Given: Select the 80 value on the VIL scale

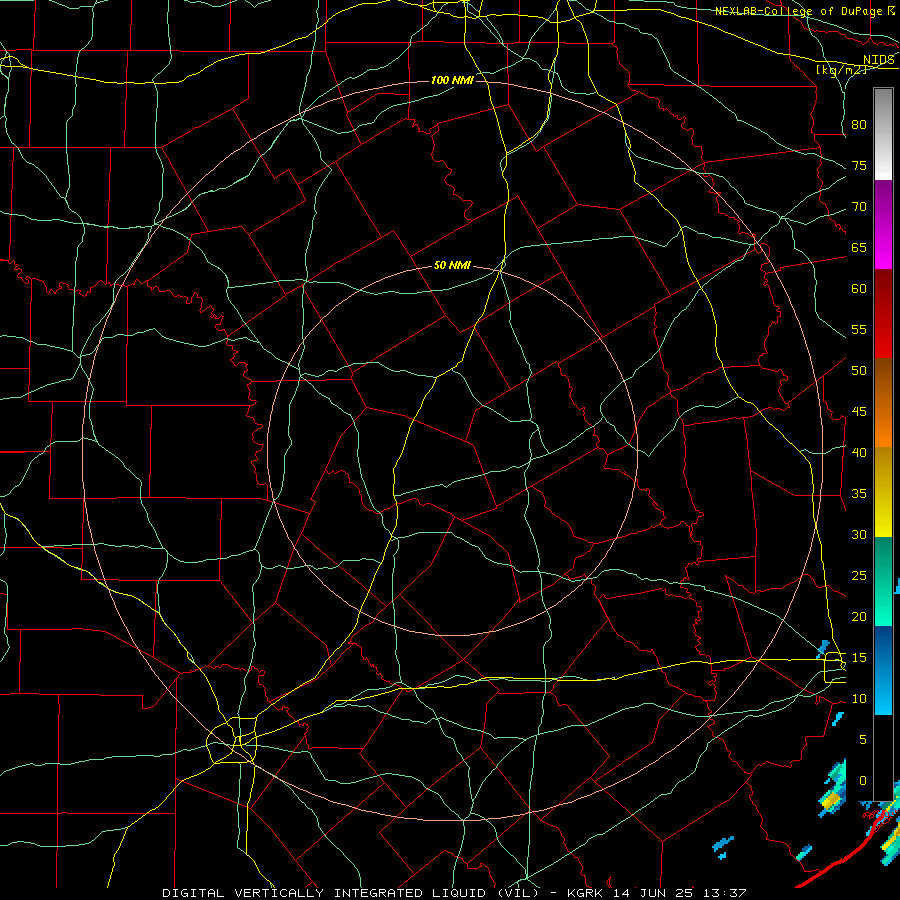Looking at the screenshot, I should 859,125.
